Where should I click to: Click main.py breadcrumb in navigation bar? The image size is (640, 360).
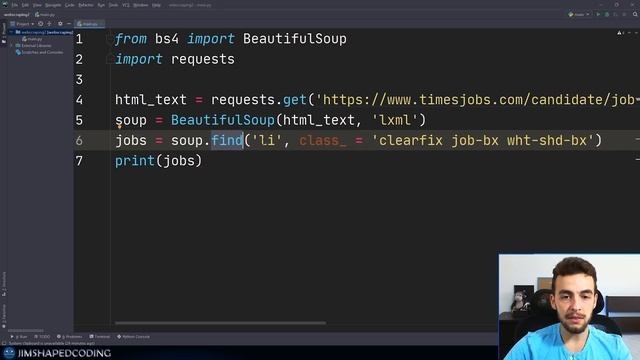[45, 15]
